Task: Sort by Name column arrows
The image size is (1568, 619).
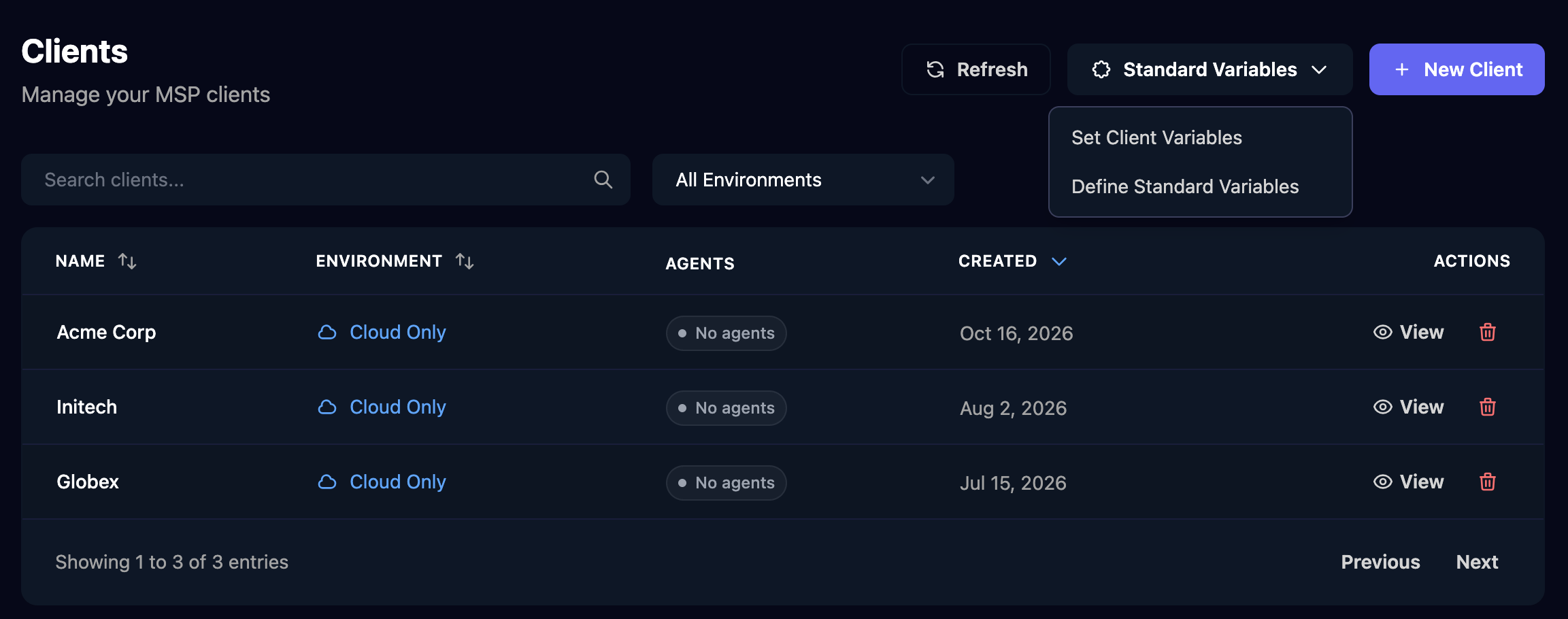Action: click(127, 261)
